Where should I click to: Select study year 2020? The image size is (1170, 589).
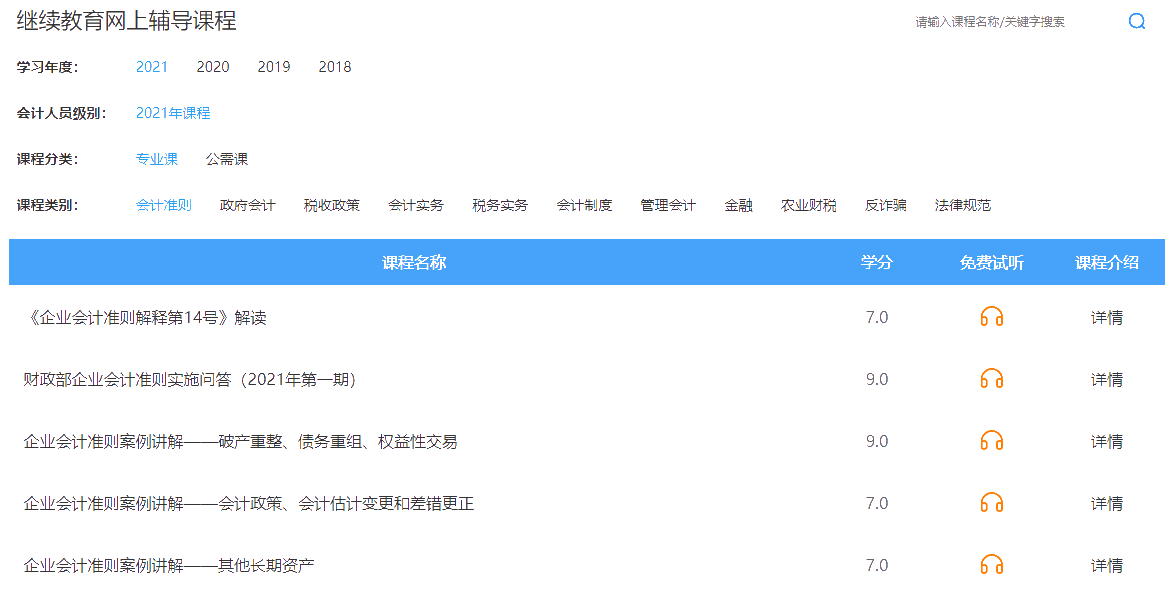click(213, 67)
